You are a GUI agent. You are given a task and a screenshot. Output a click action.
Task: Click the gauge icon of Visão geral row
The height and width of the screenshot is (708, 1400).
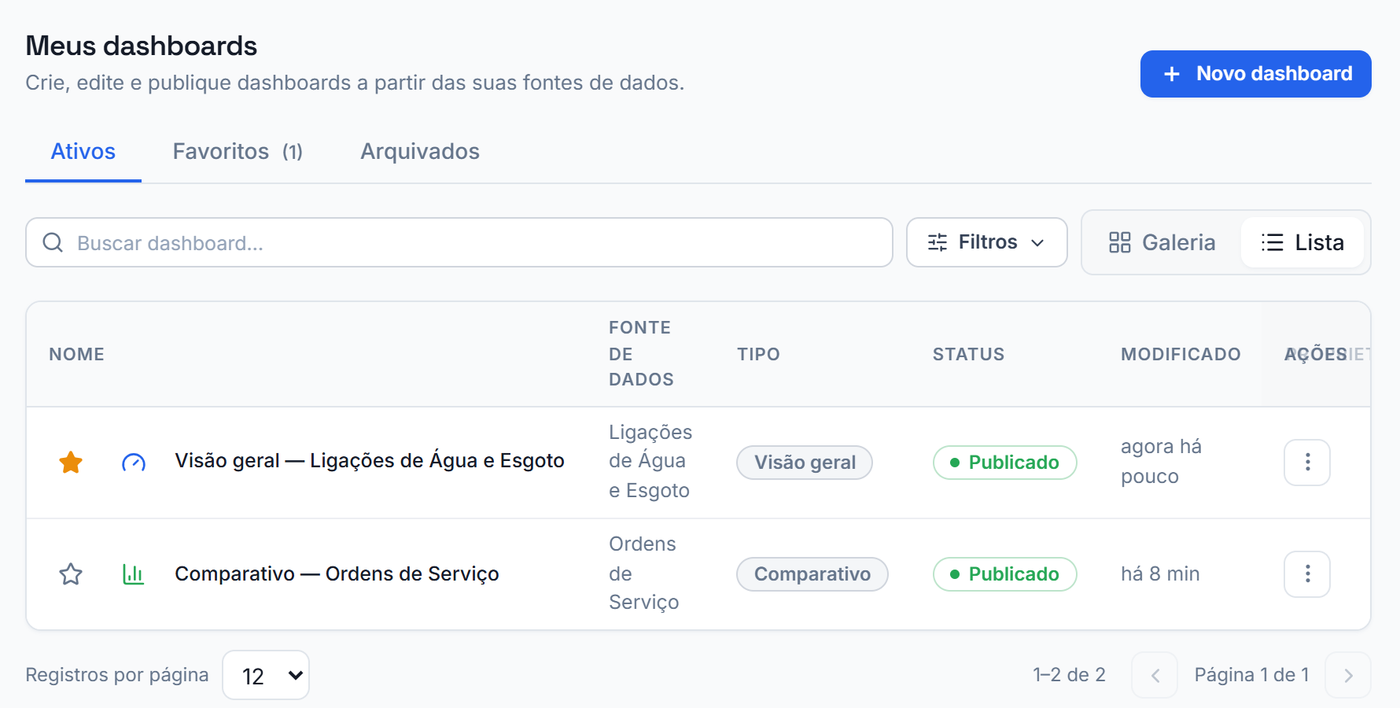point(133,462)
